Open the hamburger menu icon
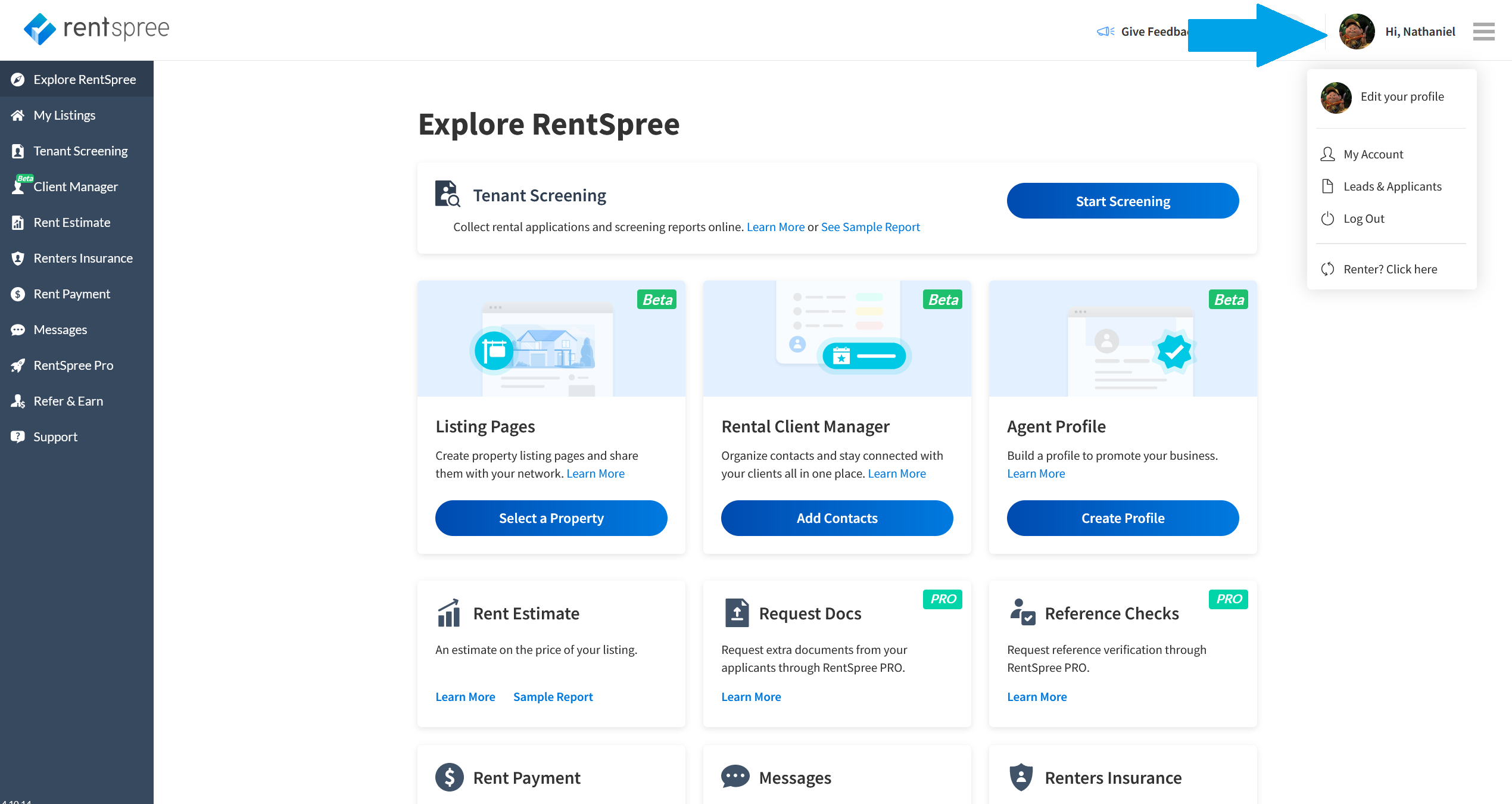This screenshot has height=804, width=1512. tap(1483, 32)
